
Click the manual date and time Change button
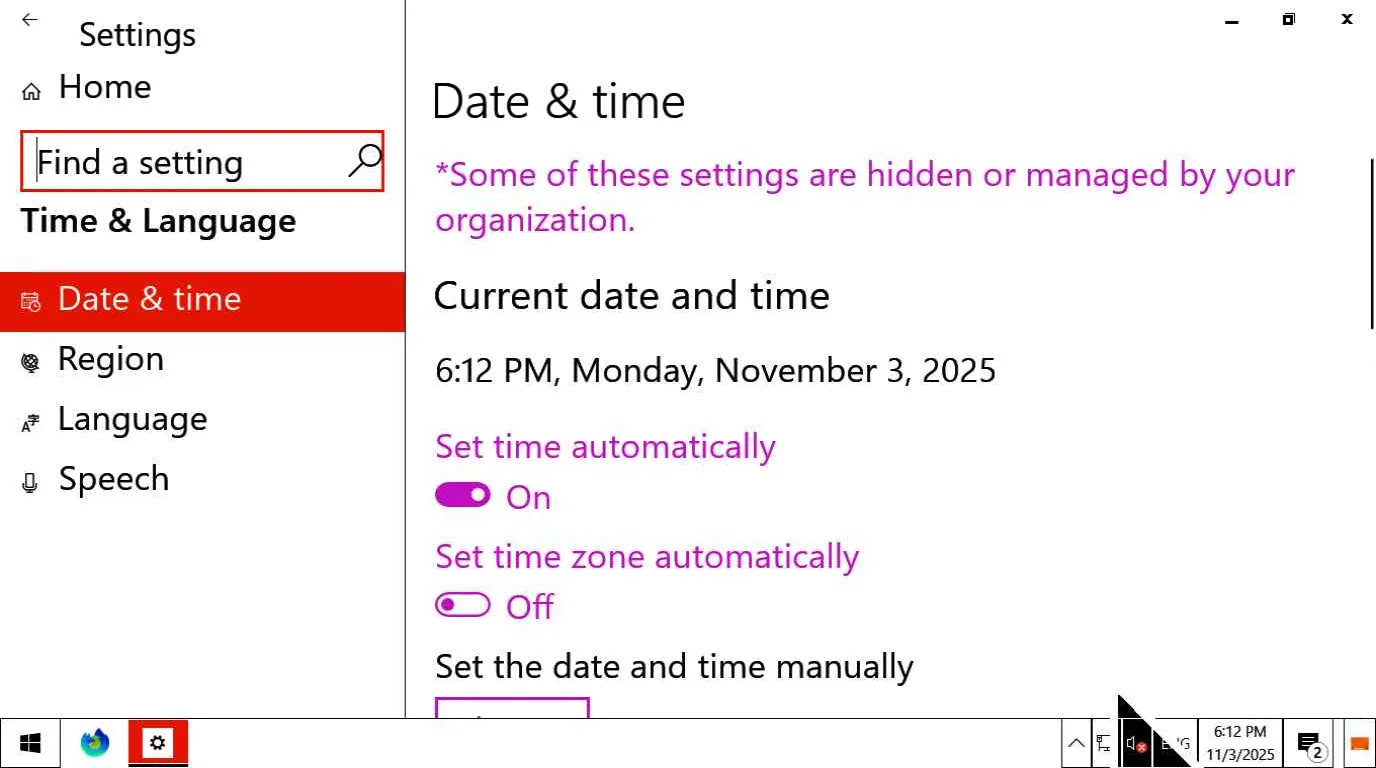[x=512, y=709]
